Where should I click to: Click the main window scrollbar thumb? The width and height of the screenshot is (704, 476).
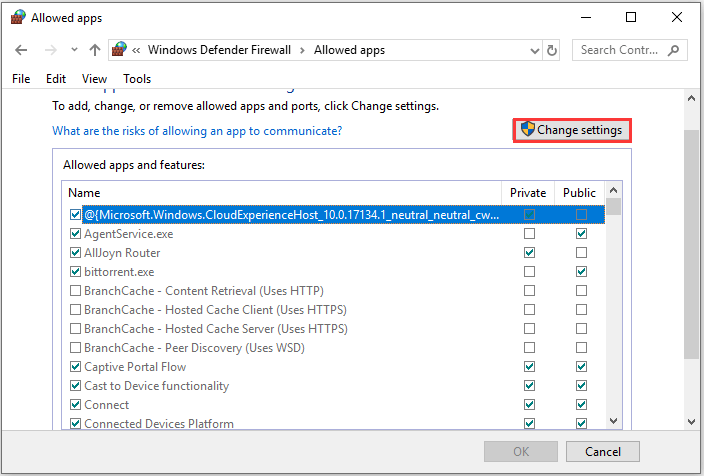[691, 244]
